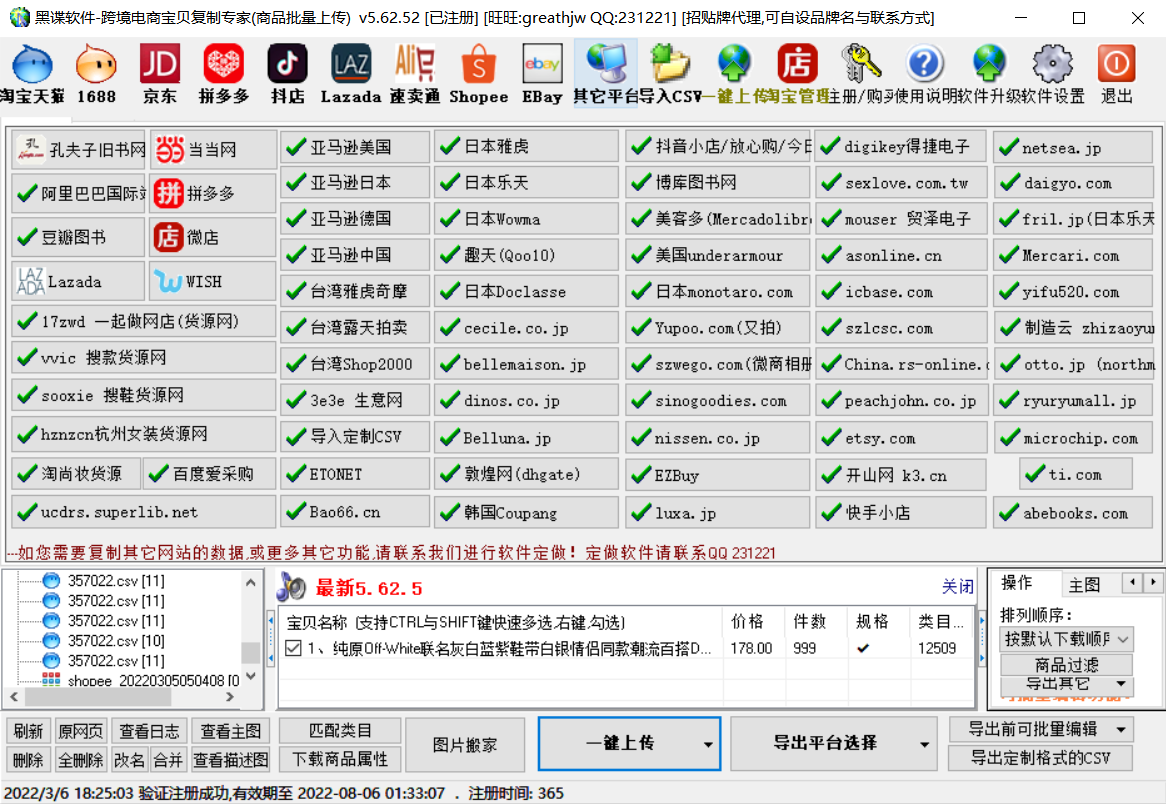The image size is (1166, 804).
Task: Toggle the 快手小店 platform option
Action: (x=901, y=512)
